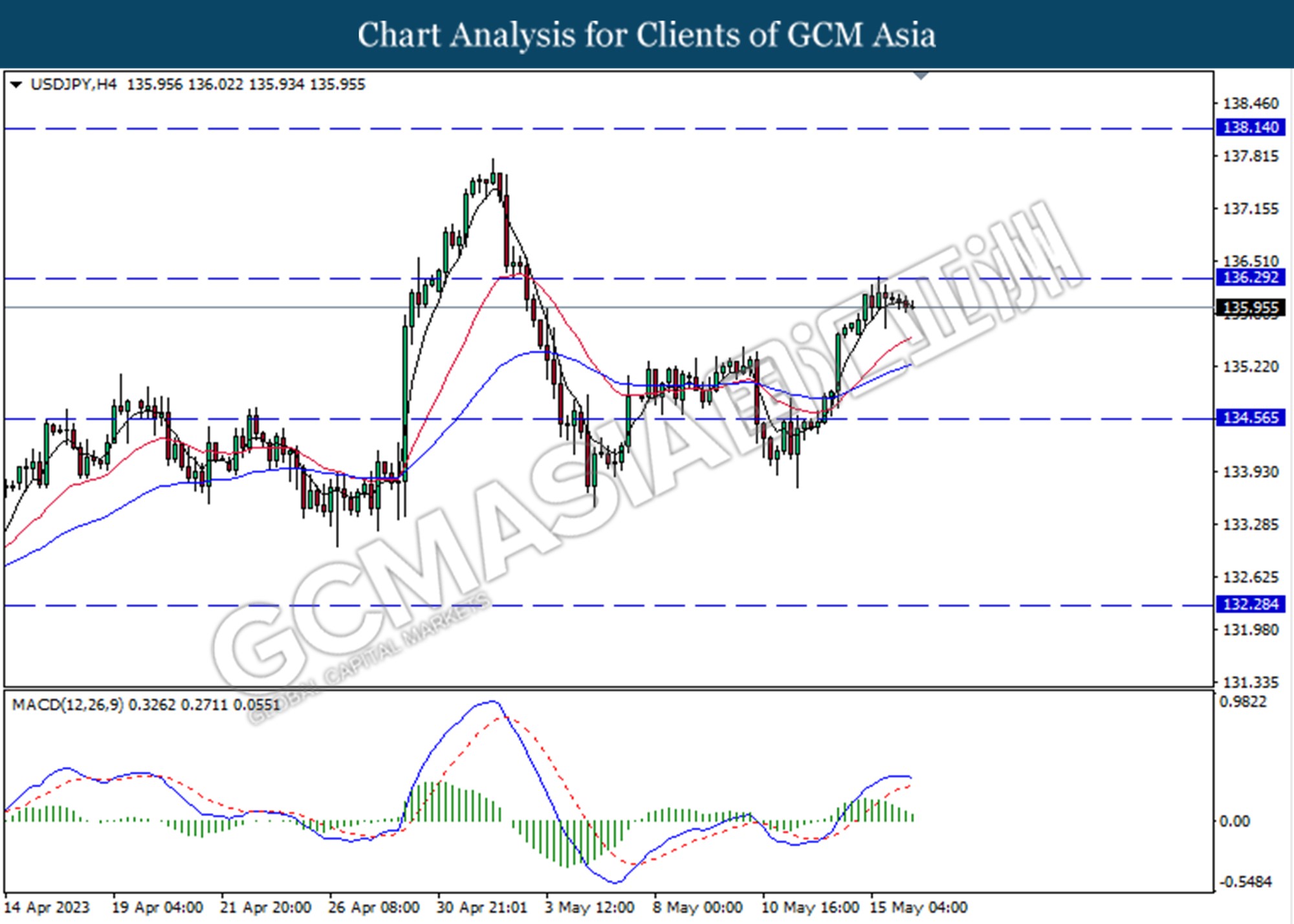
Task: Click the 133.285 price scale value
Action: click(1251, 524)
